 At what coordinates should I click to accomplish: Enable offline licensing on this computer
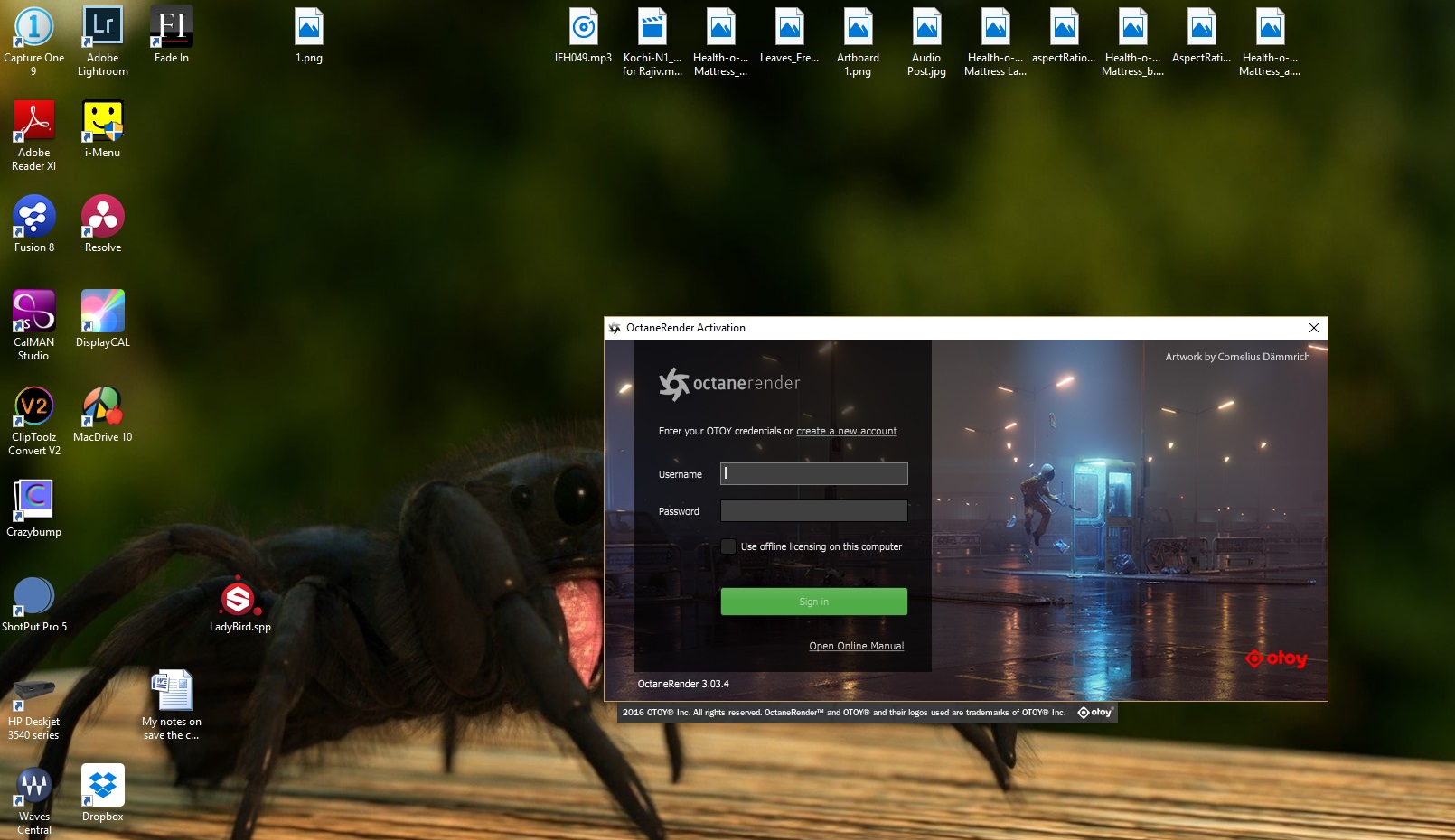(x=728, y=546)
